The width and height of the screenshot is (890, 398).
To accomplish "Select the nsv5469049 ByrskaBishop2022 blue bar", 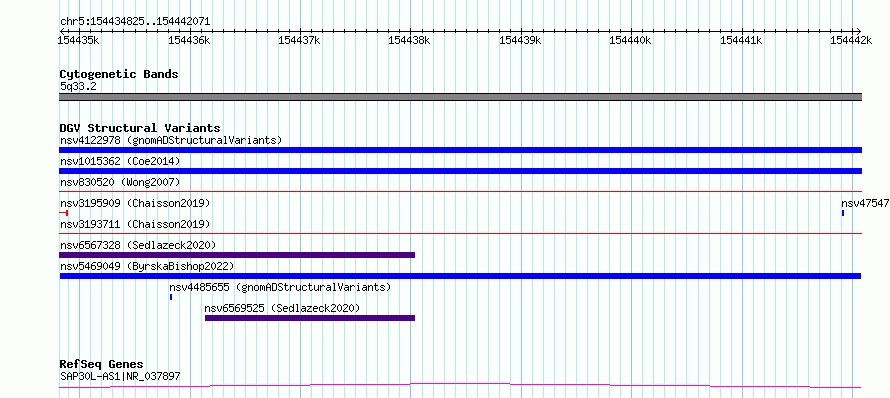I will 460,276.
